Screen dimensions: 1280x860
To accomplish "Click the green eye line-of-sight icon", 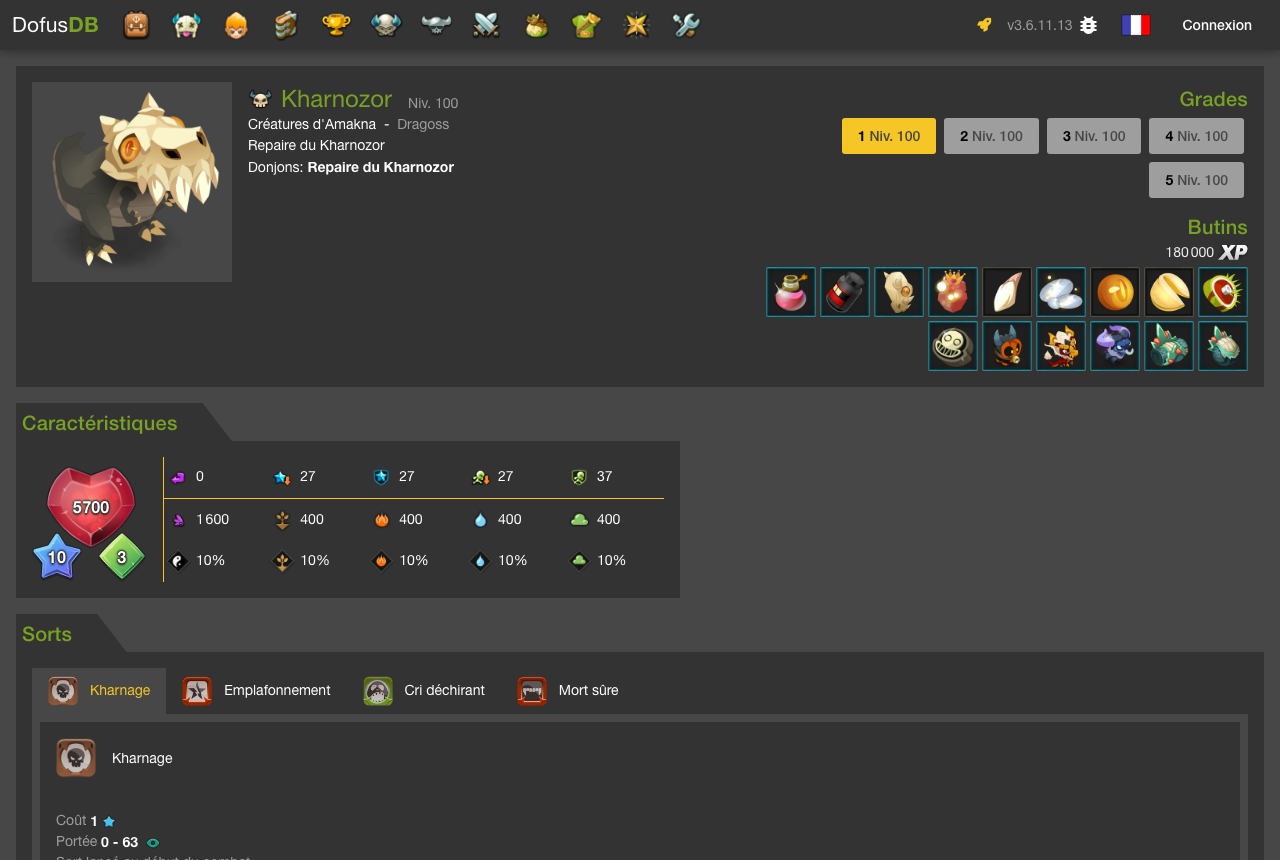I will click(x=153, y=843).
